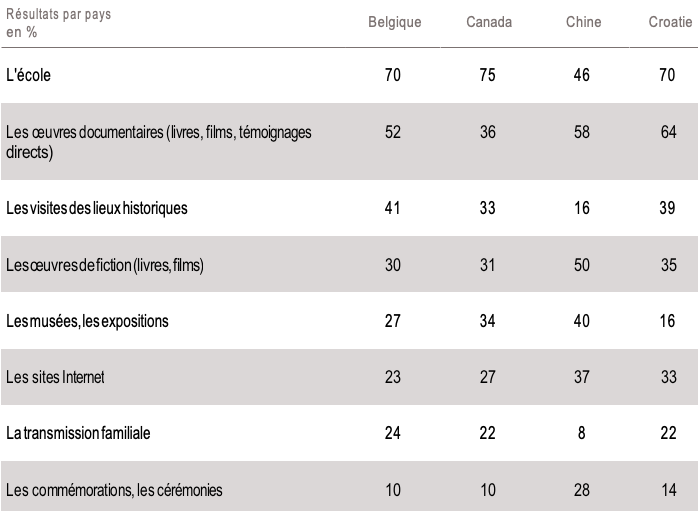Screen dimensions: 698x511
Task: Click Chine's value 28 for commémorations
Action: [582, 490]
